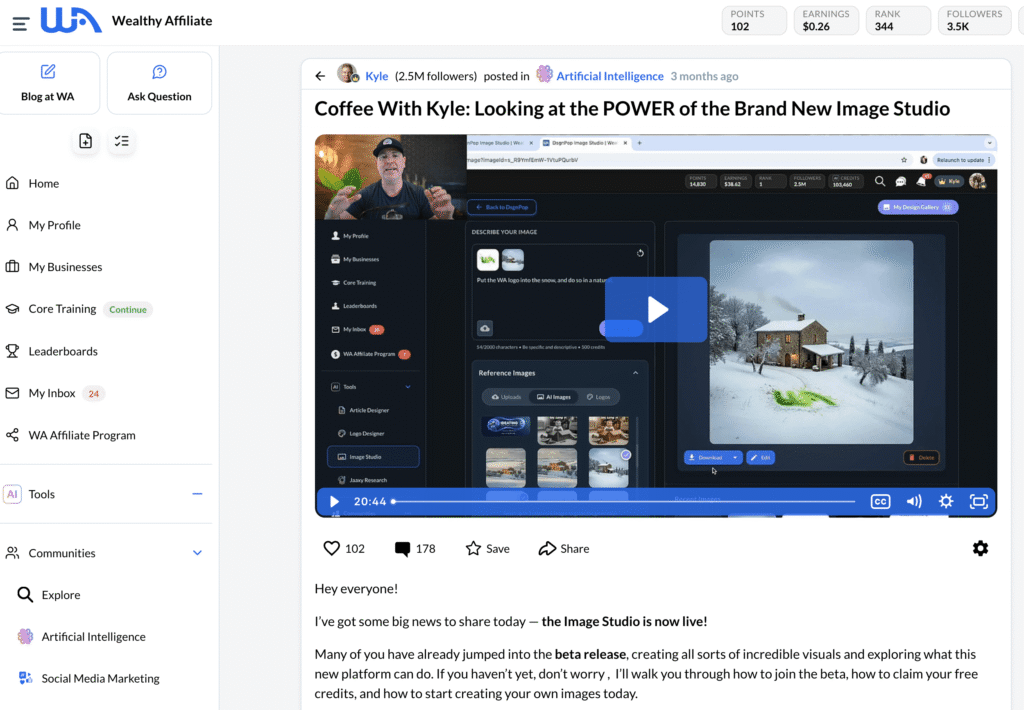Image resolution: width=1024 pixels, height=710 pixels.
Task: Open the Artificial Intelligence category link
Action: tap(609, 76)
